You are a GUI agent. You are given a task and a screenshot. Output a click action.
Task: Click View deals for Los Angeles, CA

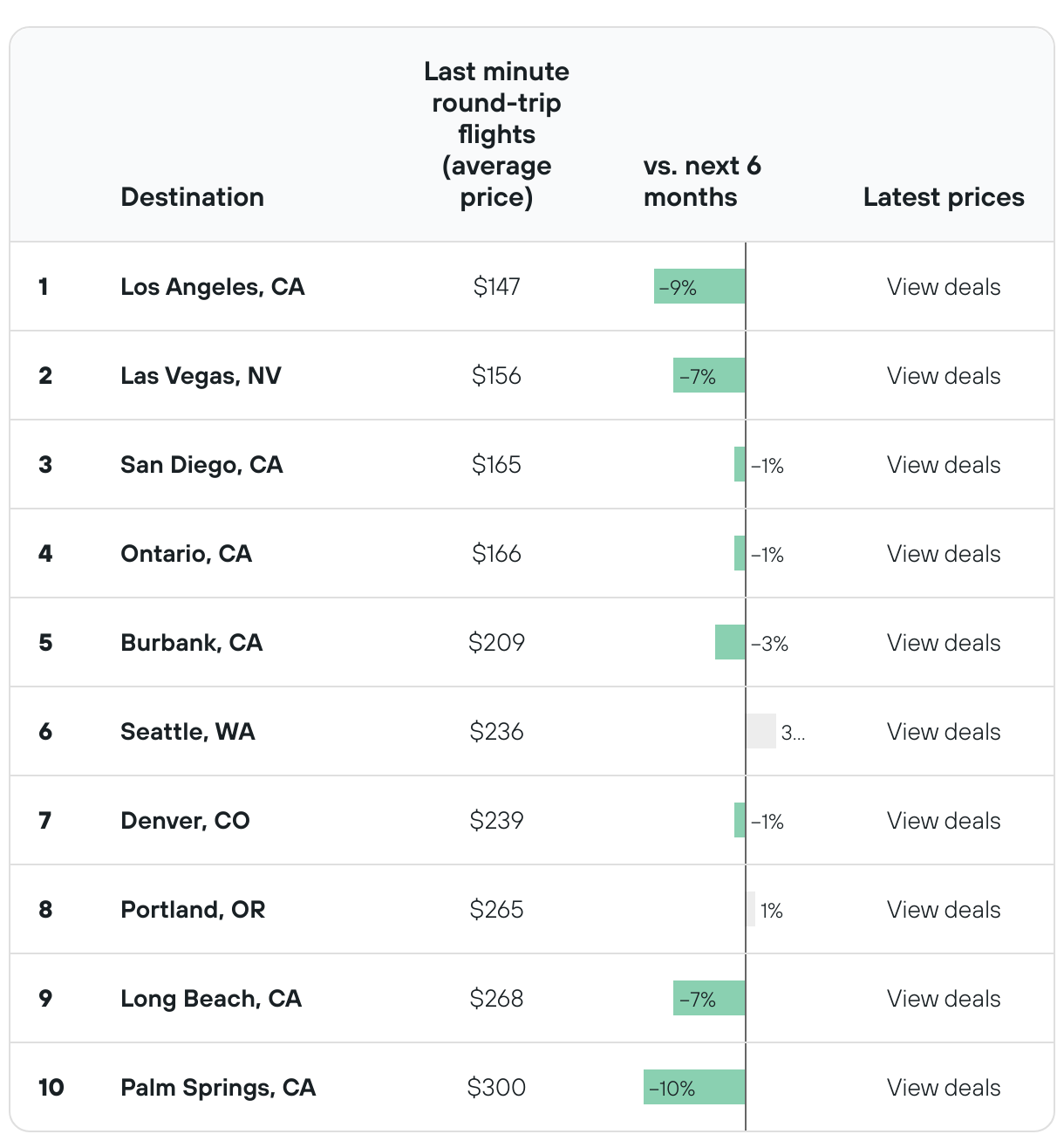[x=943, y=287]
